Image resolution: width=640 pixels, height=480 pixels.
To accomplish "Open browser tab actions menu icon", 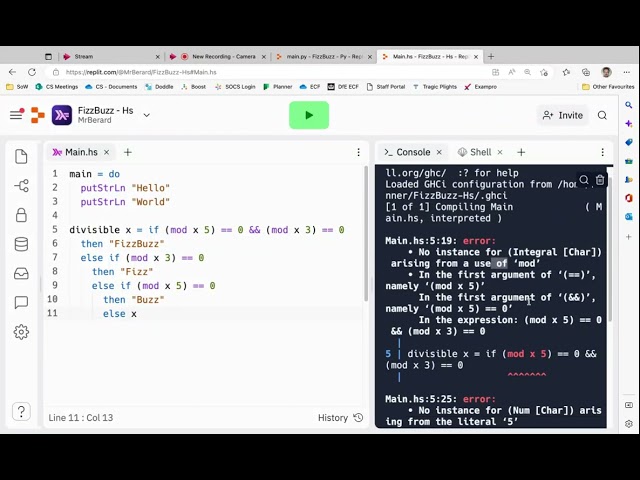I will click(x=48, y=57).
